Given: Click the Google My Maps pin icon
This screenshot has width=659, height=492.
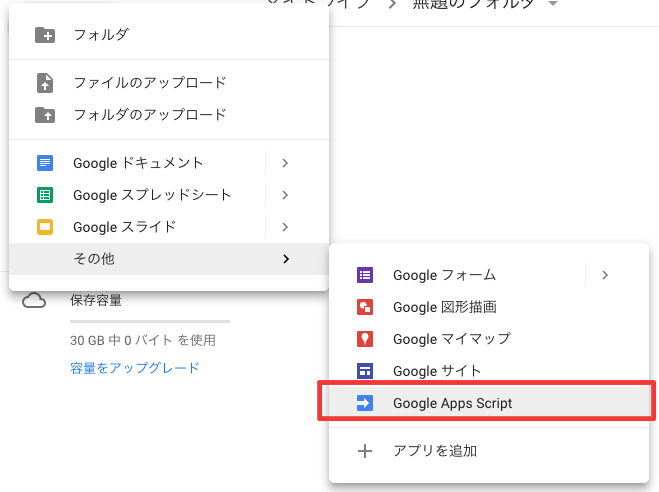Looking at the screenshot, I should (x=365, y=339).
